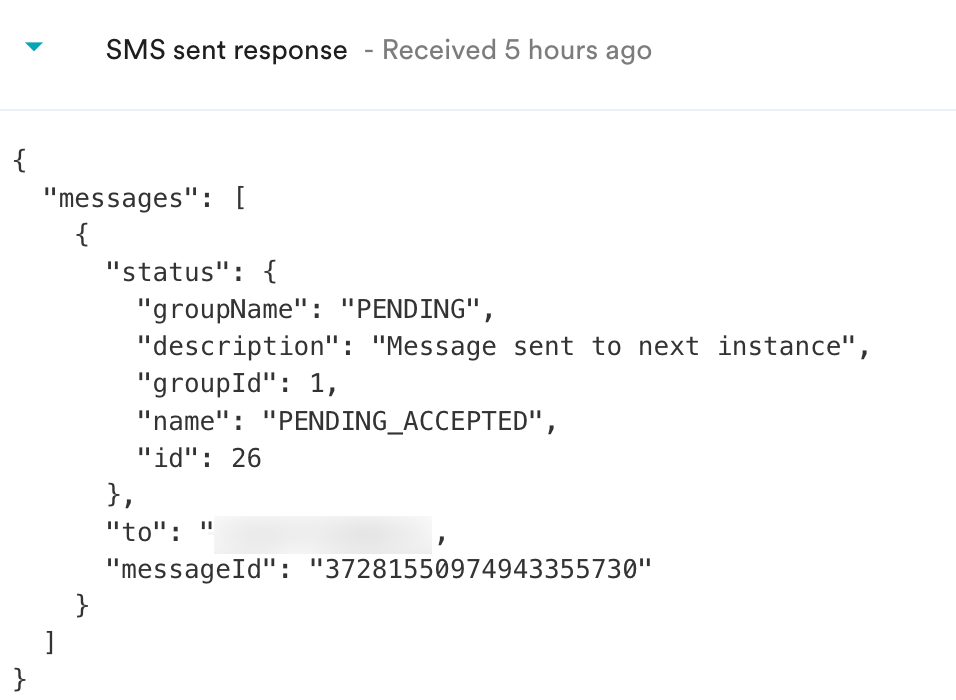
Task: Select the messageId number 37281550974943355730
Action: (481, 569)
